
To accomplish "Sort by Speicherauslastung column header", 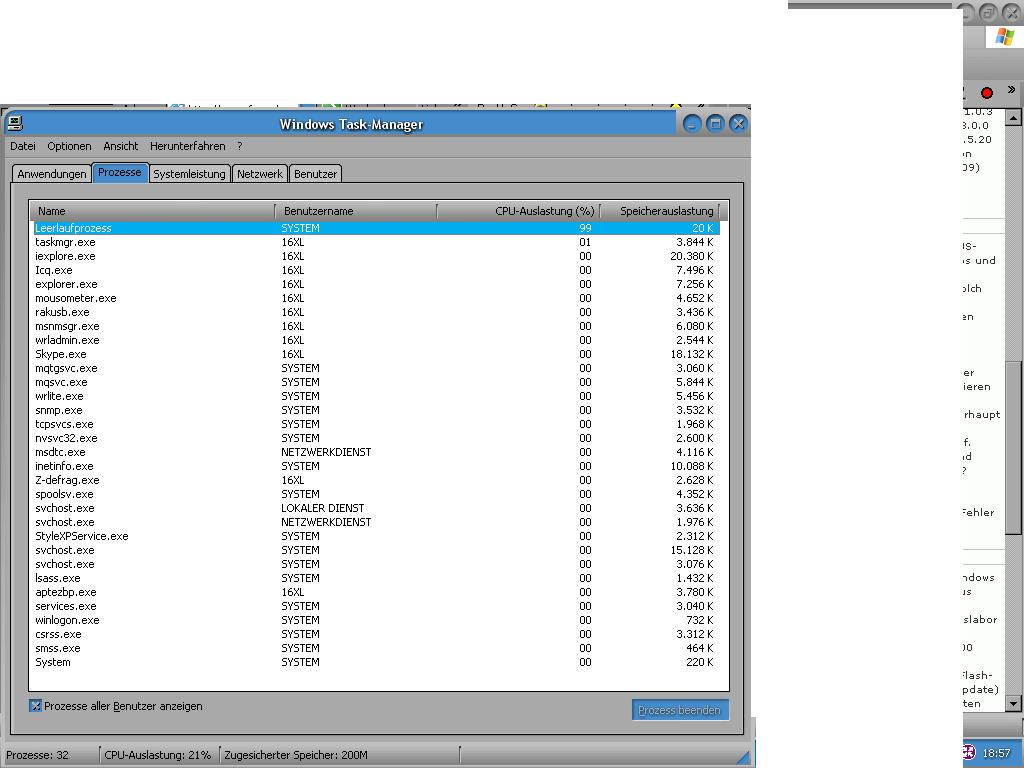I will click(660, 211).
